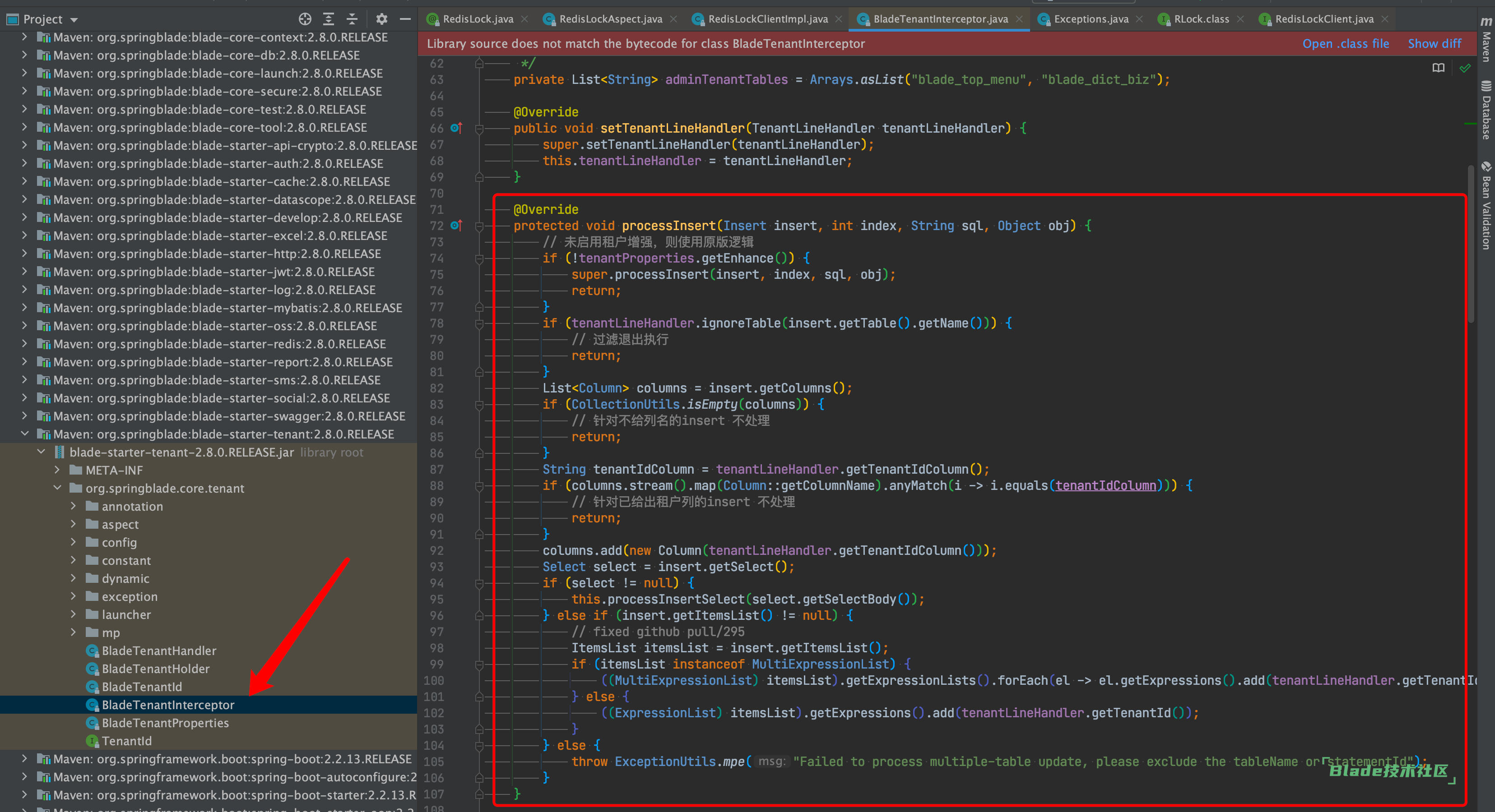Click the inspections checkmark icon
This screenshot has height=812, width=1495.
pos(1465,69)
